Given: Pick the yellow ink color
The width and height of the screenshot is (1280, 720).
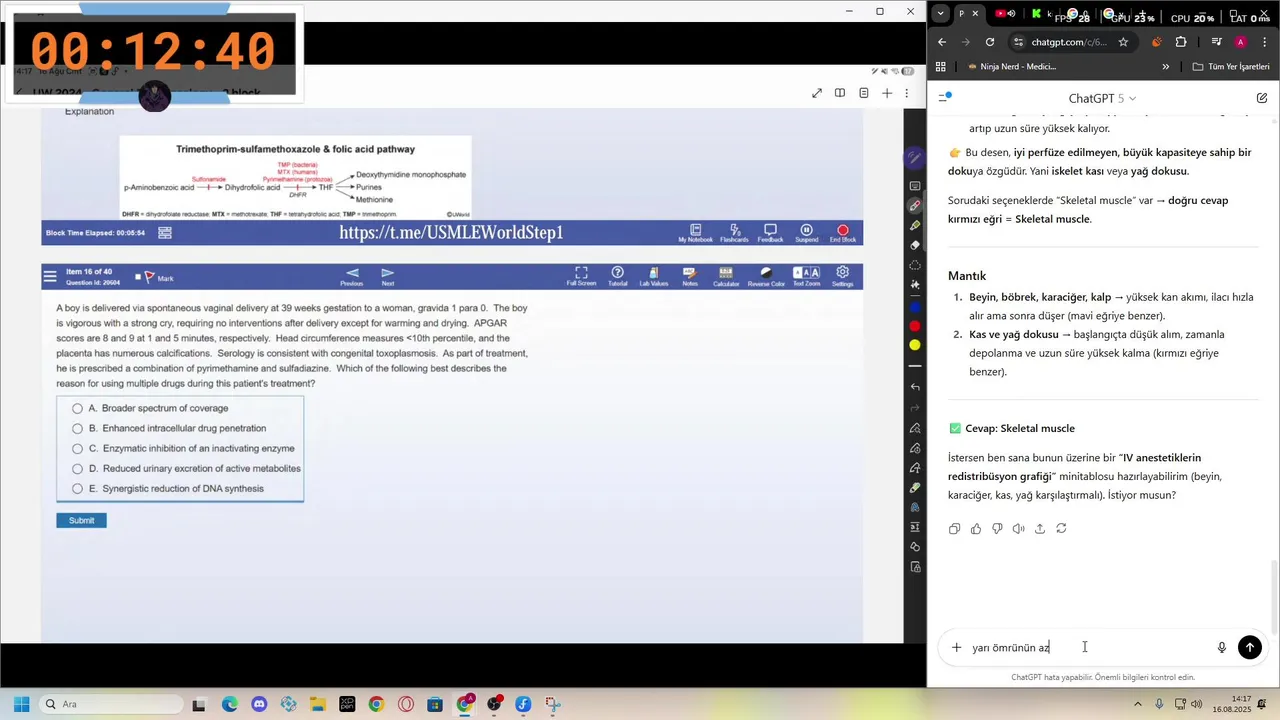Looking at the screenshot, I should pos(915,345).
